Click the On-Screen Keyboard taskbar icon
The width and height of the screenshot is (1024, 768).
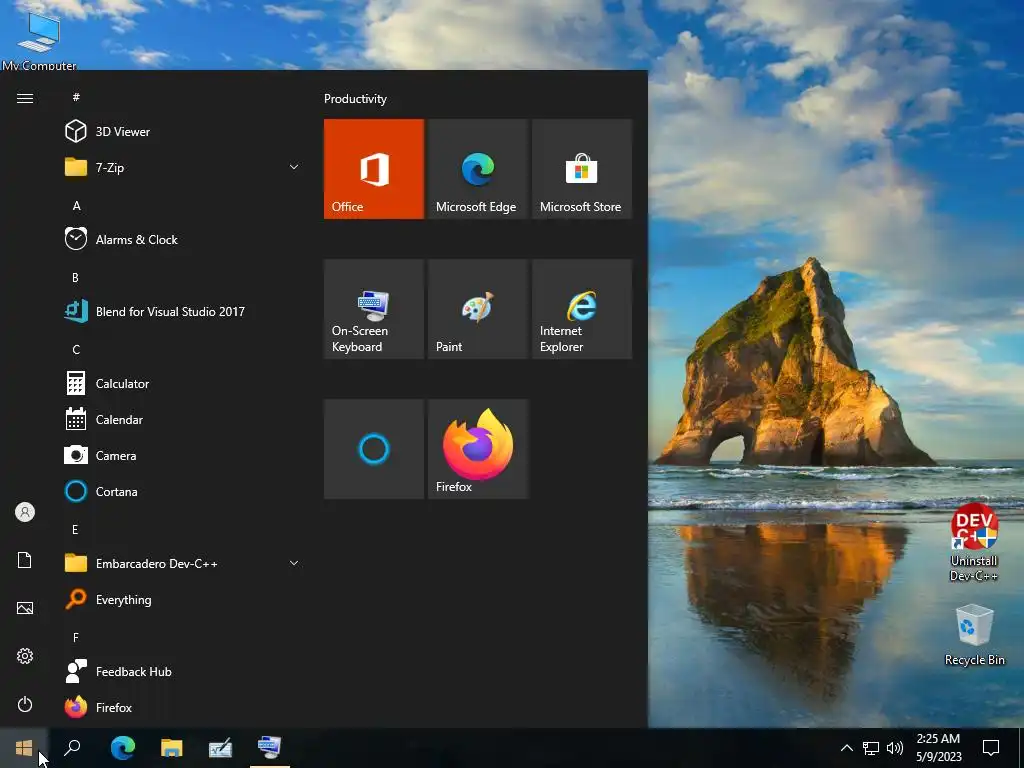point(270,748)
